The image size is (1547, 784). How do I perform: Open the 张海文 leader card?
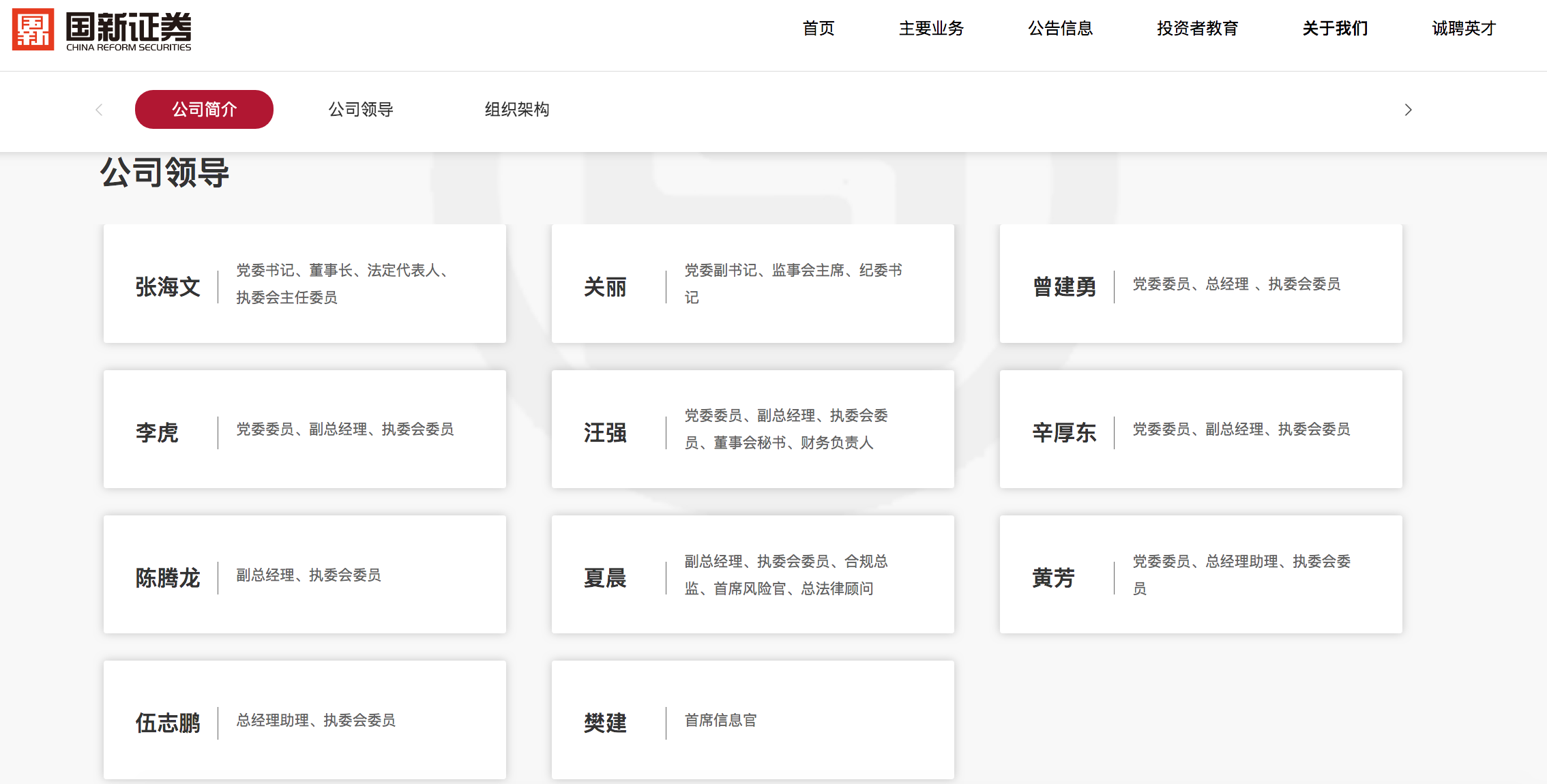304,284
